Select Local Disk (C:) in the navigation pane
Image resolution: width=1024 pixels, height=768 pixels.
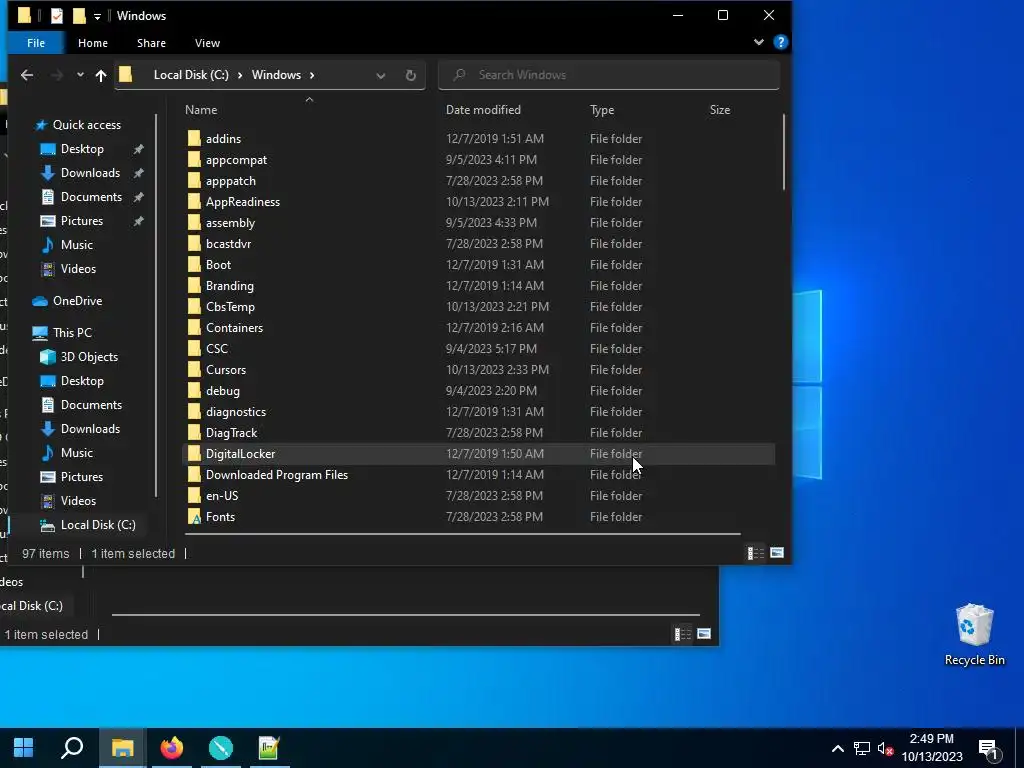pyautogui.click(x=97, y=525)
